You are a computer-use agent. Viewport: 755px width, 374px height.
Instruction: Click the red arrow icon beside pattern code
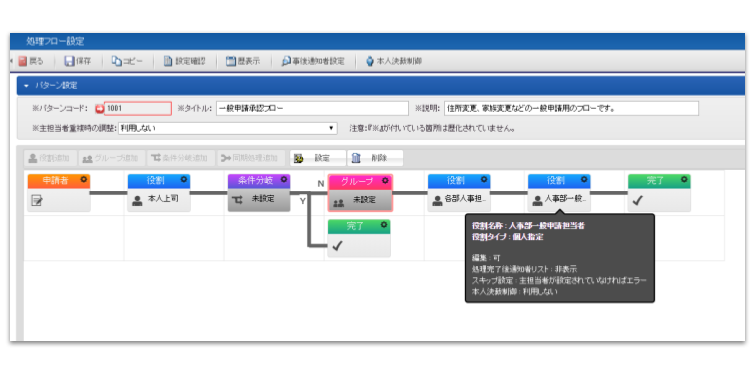(99, 109)
